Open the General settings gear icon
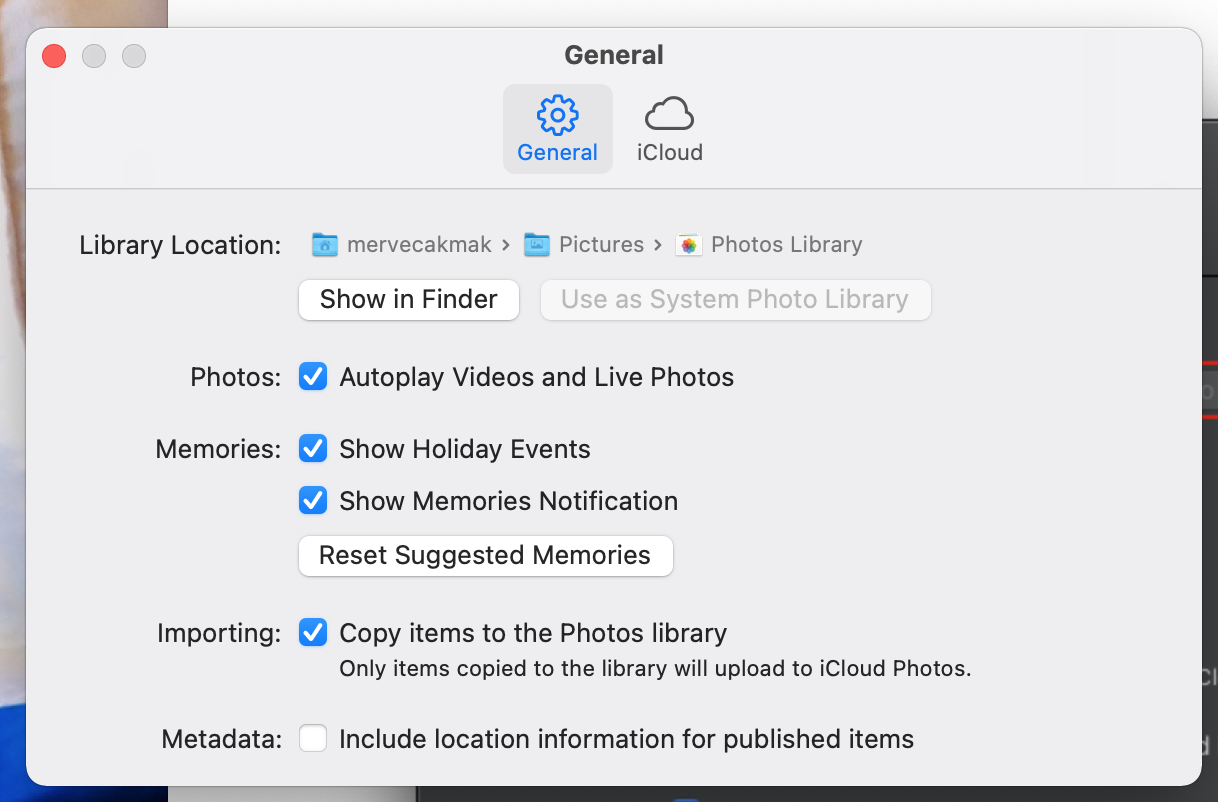Image resolution: width=1218 pixels, height=802 pixels. [557, 115]
